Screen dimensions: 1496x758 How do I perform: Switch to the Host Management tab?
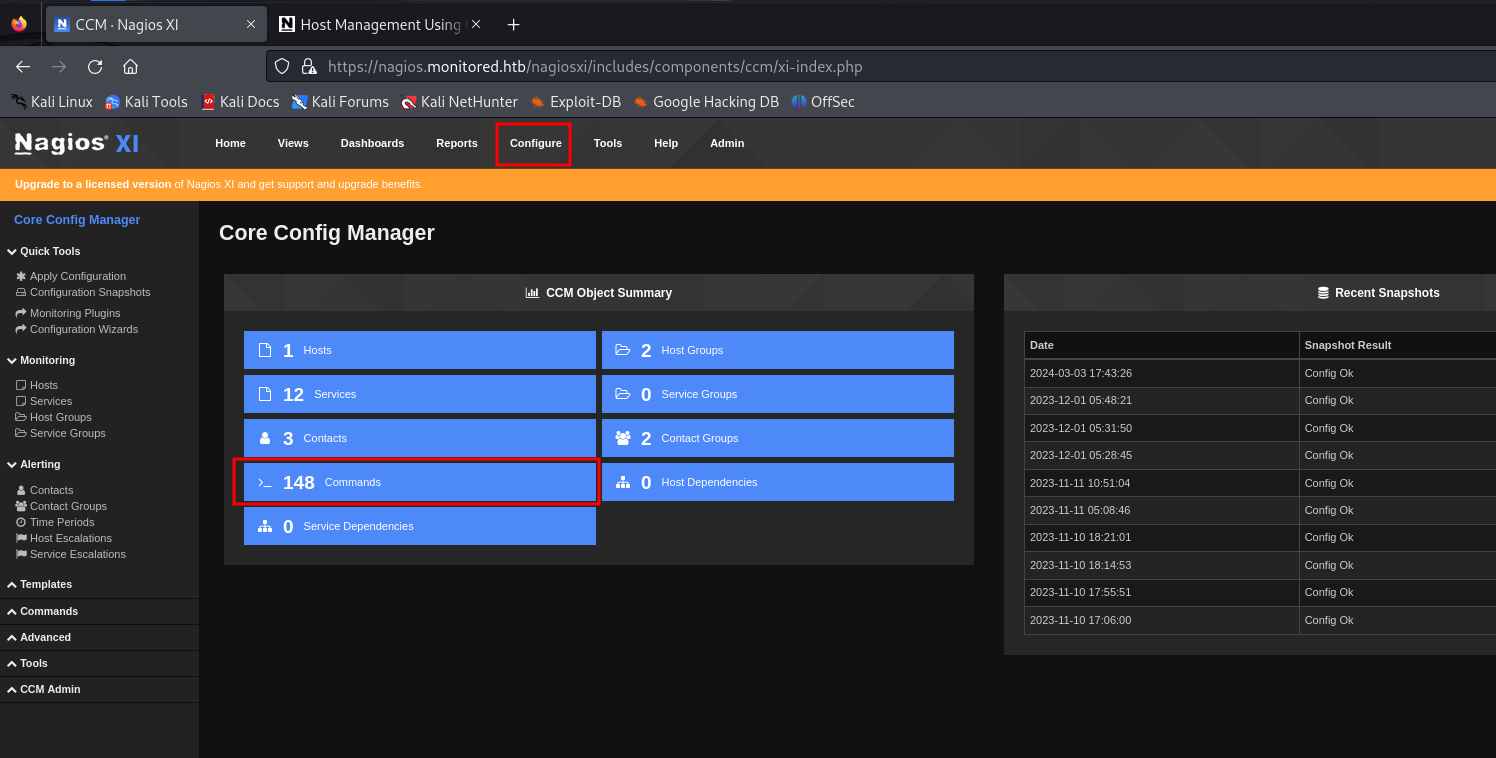pyautogui.click(x=380, y=24)
